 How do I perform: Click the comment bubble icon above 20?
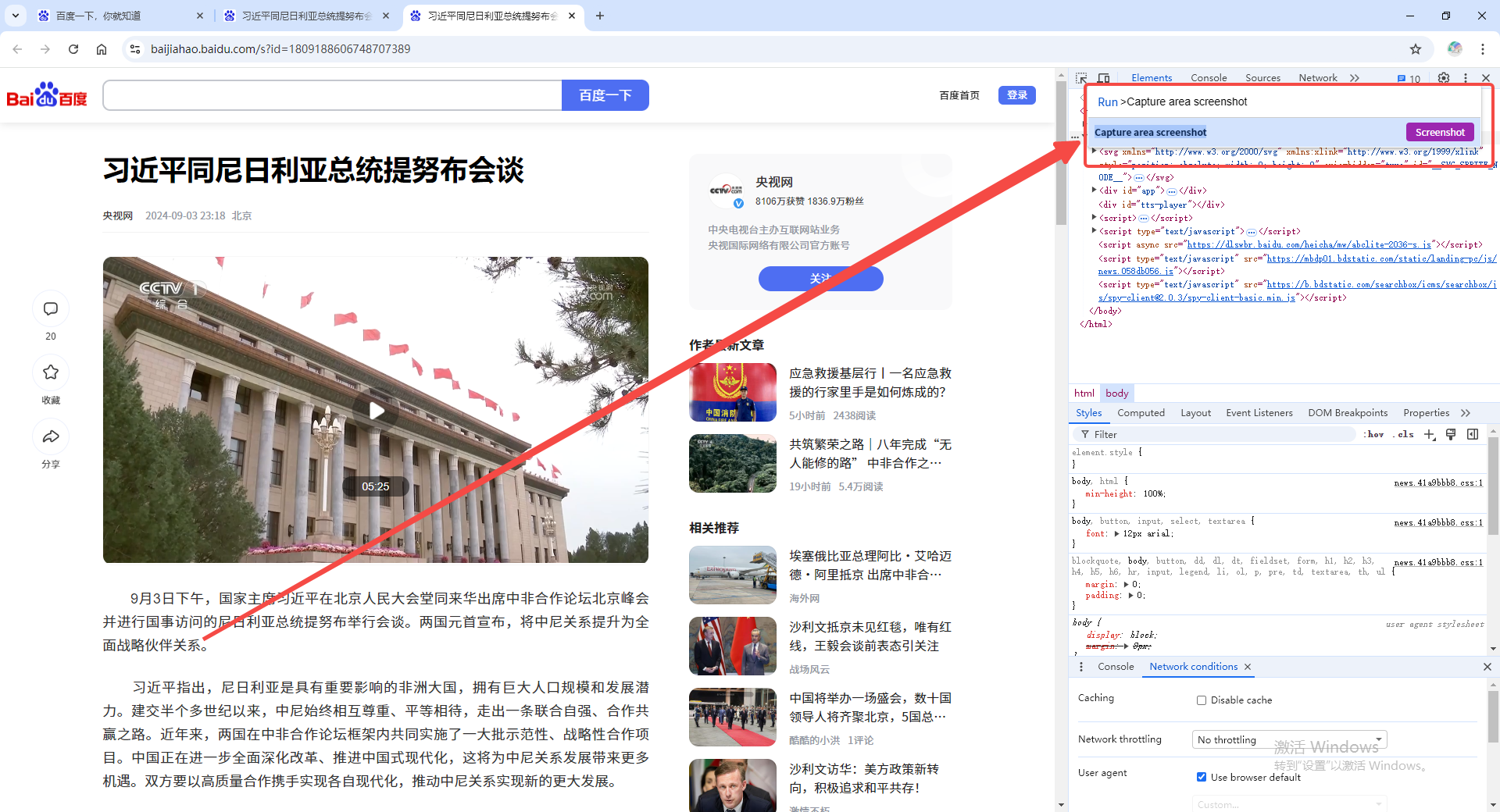pyautogui.click(x=51, y=309)
